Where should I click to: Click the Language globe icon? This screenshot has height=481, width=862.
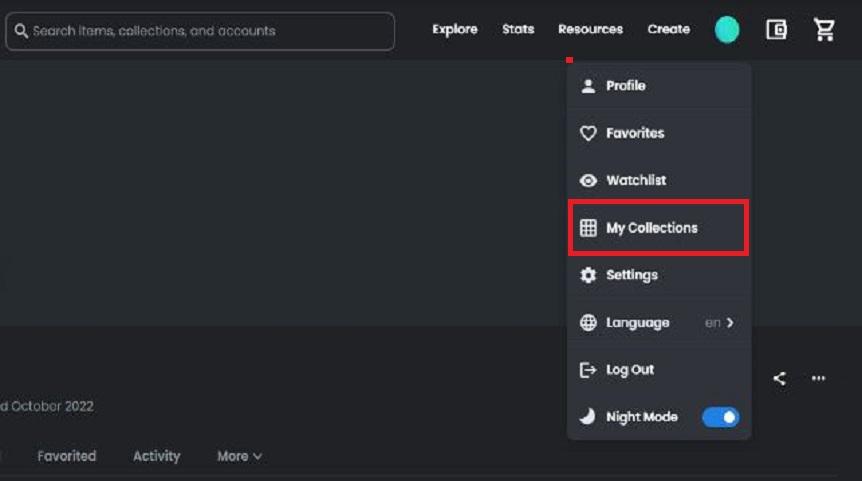coord(588,323)
